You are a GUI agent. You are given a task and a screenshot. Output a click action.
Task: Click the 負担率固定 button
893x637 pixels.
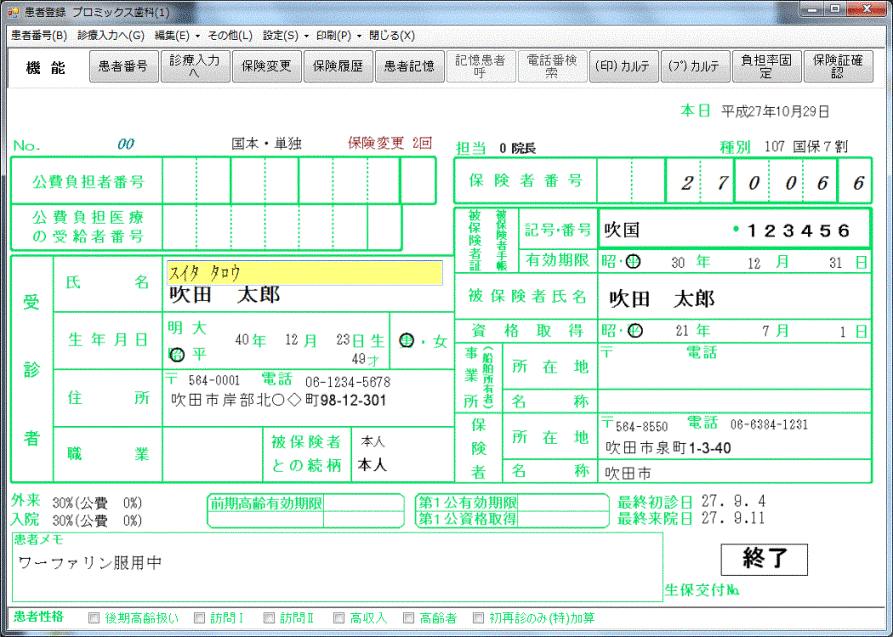pos(767,67)
